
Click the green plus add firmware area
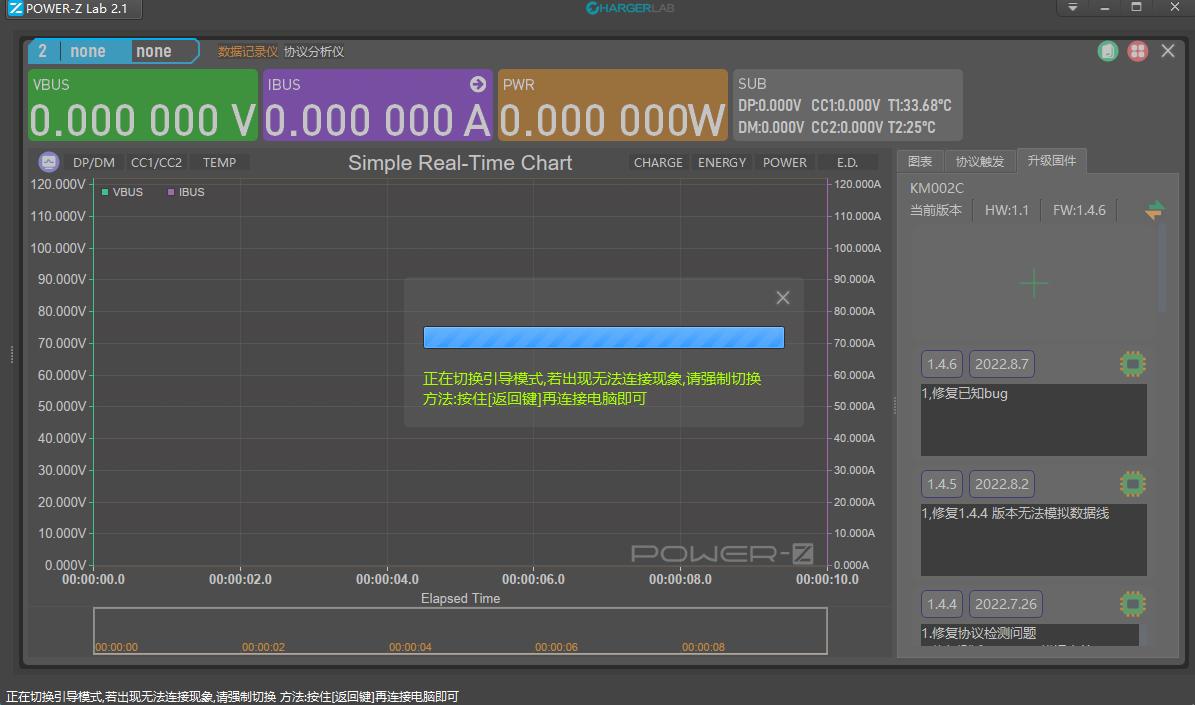(1033, 284)
